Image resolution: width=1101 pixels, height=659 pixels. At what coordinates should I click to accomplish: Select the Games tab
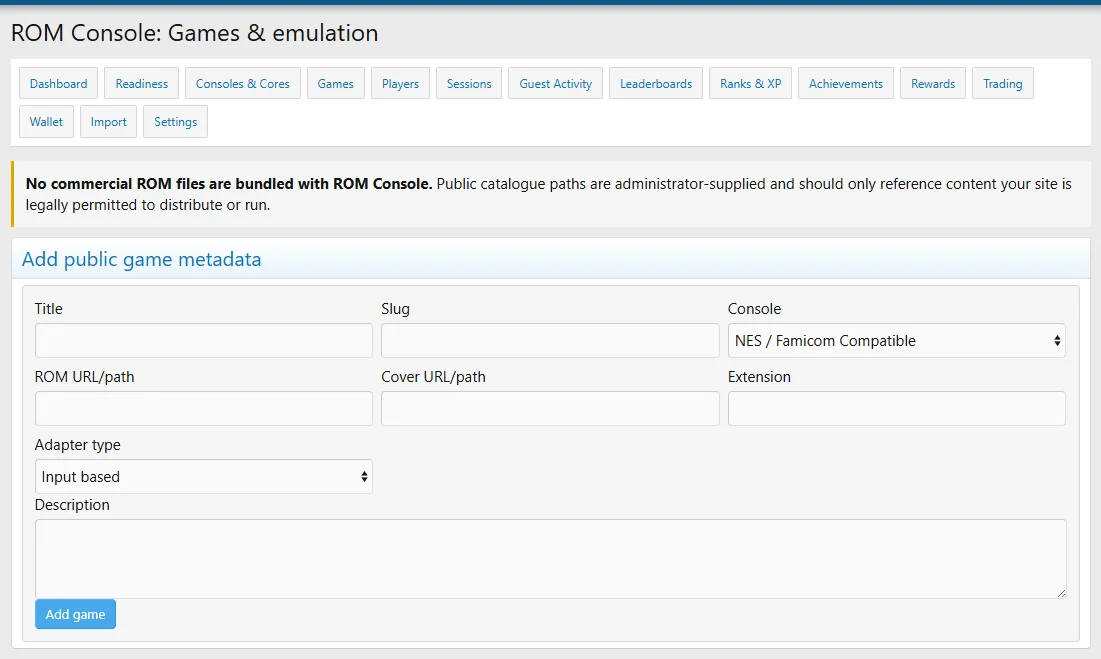point(336,84)
